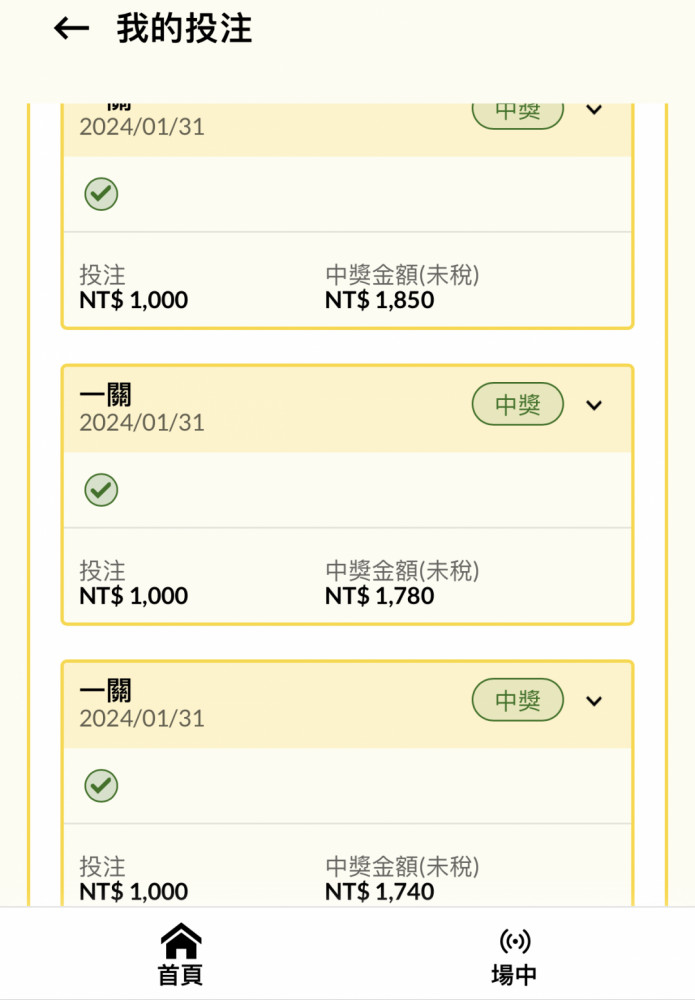
Task: Tap the 首頁 home icon
Action: pyautogui.click(x=181, y=941)
